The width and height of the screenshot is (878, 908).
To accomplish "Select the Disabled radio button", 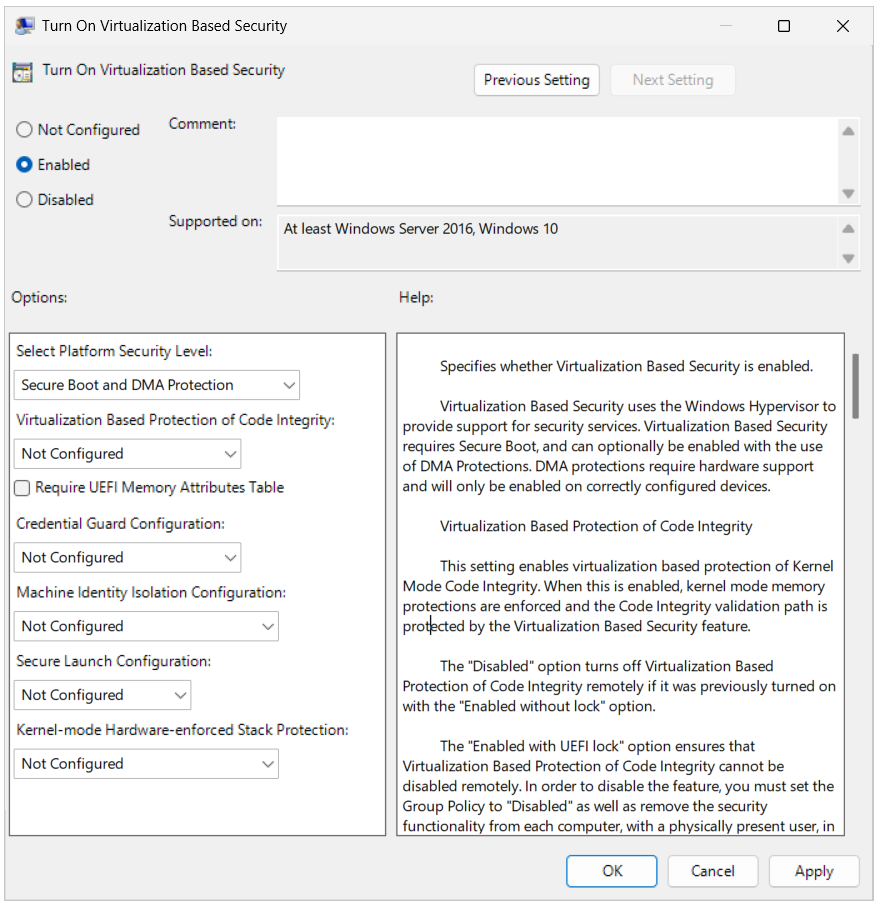I will point(23,200).
